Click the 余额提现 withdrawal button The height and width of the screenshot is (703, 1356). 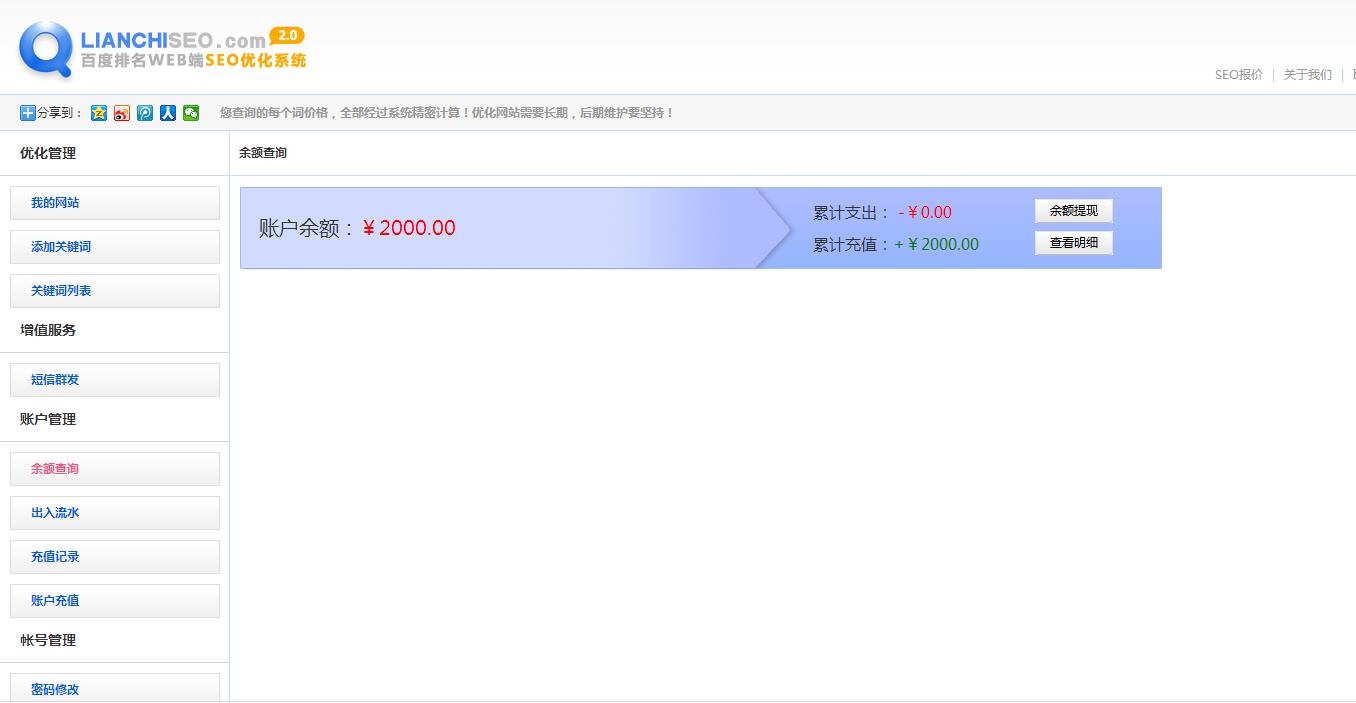pos(1073,211)
